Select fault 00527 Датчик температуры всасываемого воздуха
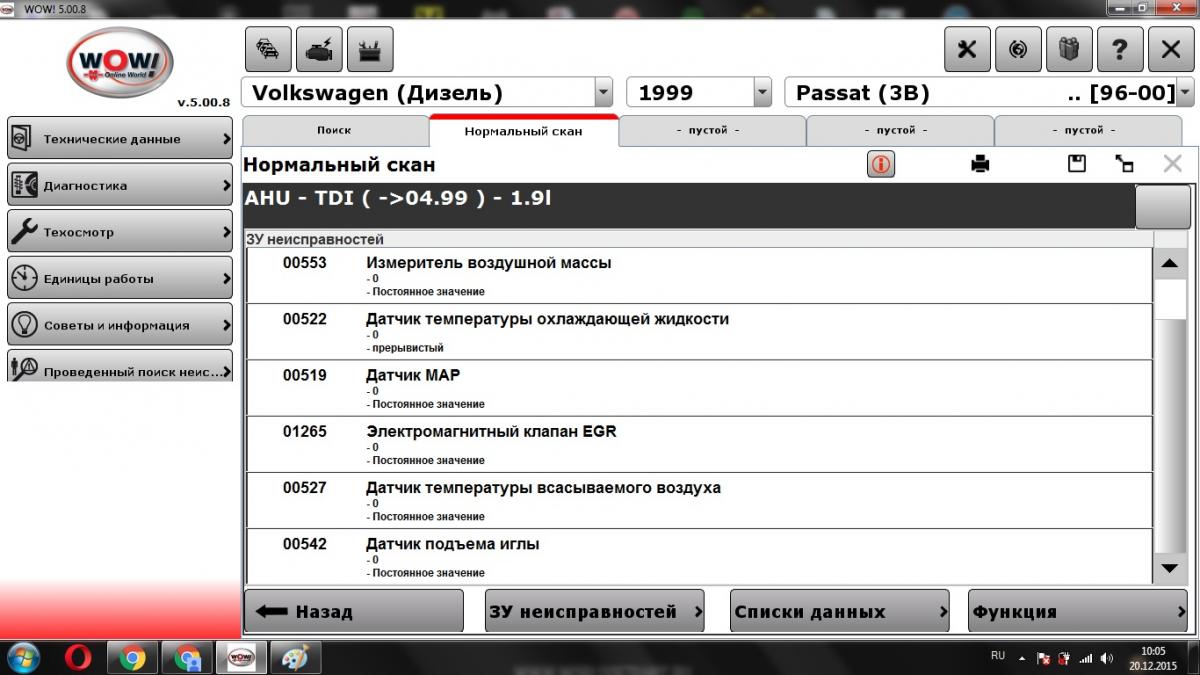This screenshot has height=675, width=1200. (699, 500)
